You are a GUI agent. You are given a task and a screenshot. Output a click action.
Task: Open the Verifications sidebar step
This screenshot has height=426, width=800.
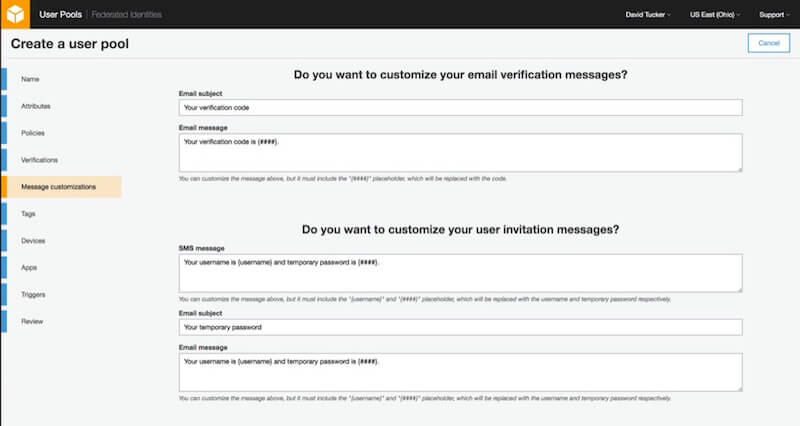[x=39, y=159]
